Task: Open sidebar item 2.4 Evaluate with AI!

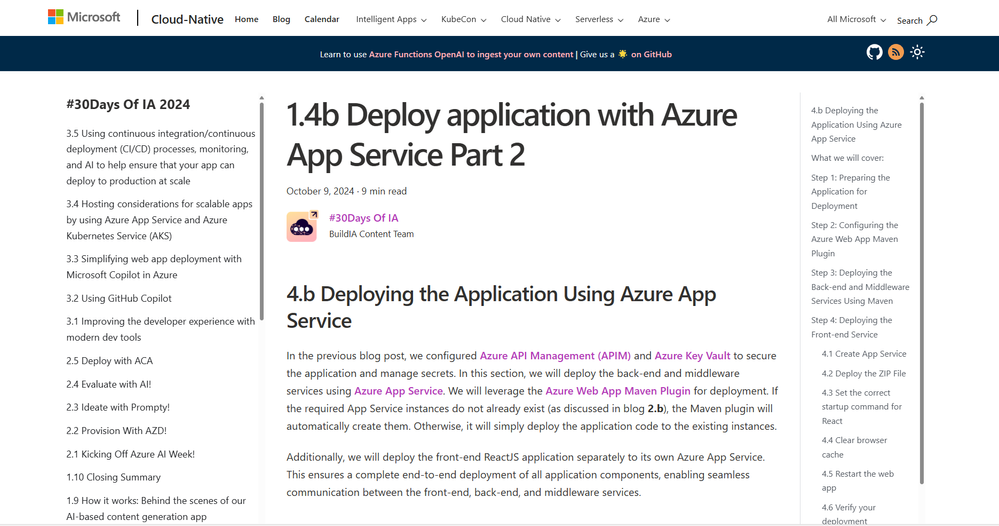Action: point(108,384)
